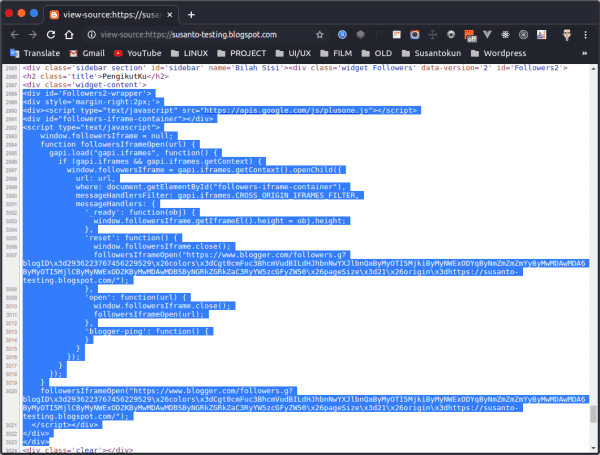Open the gray stacked-layers extension icon

360,35
